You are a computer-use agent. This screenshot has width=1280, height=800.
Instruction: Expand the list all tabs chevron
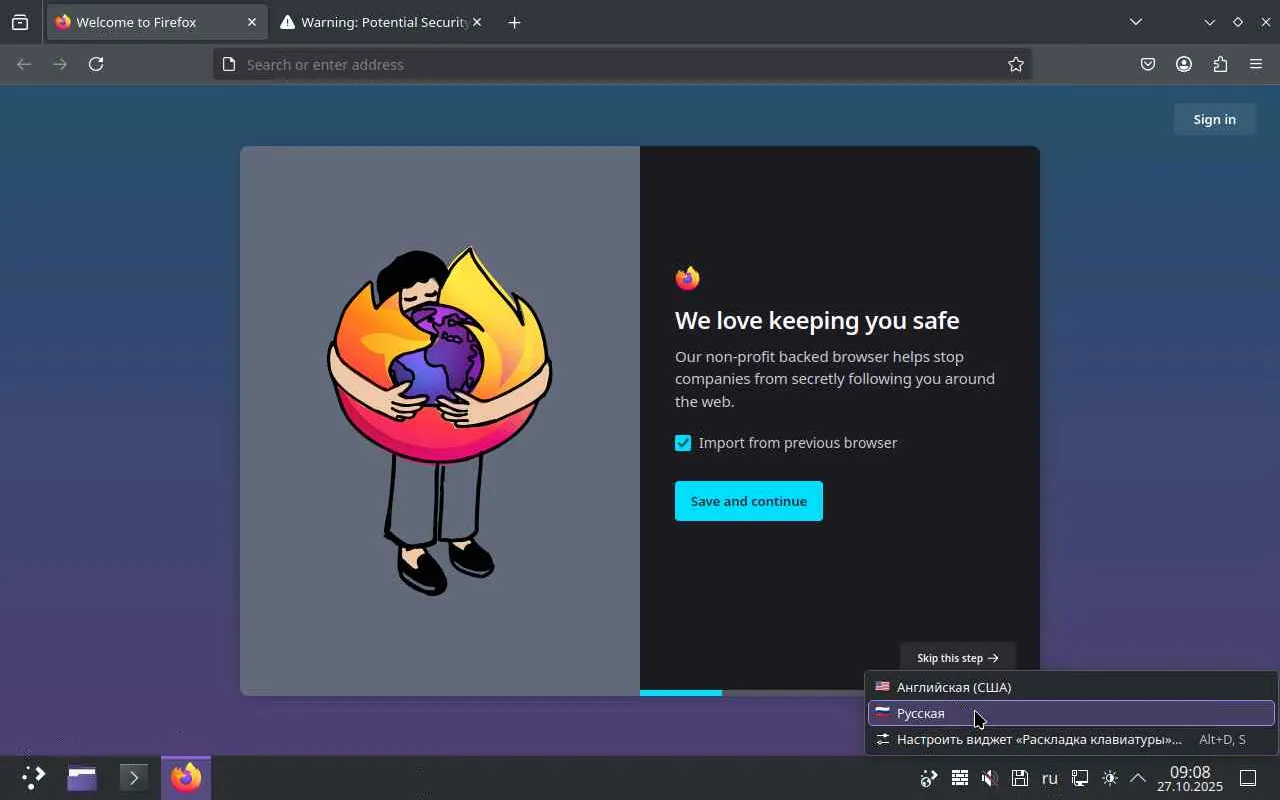pyautogui.click(x=1136, y=22)
